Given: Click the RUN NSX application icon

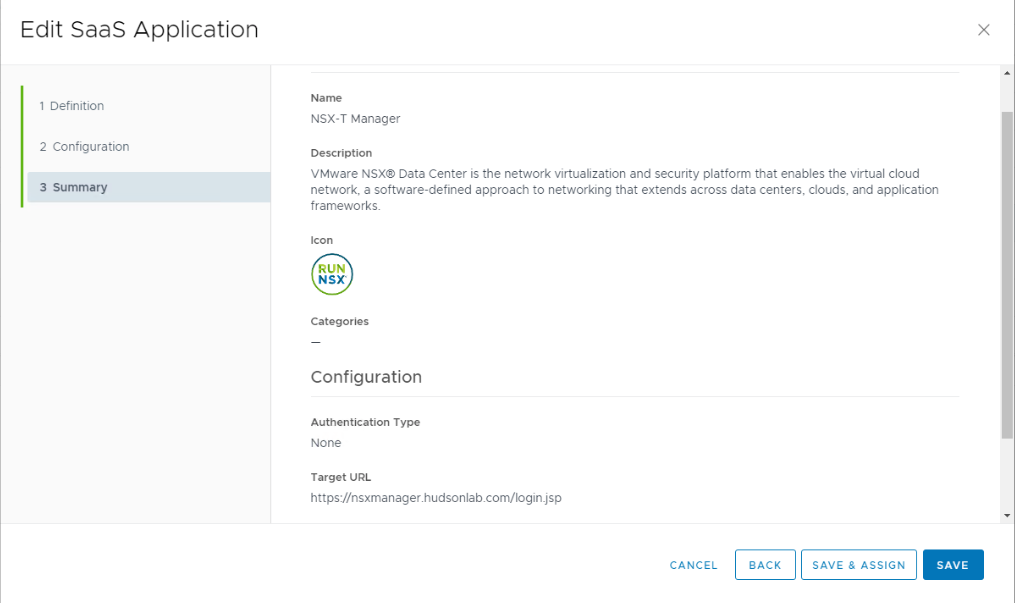Looking at the screenshot, I should click(x=332, y=274).
